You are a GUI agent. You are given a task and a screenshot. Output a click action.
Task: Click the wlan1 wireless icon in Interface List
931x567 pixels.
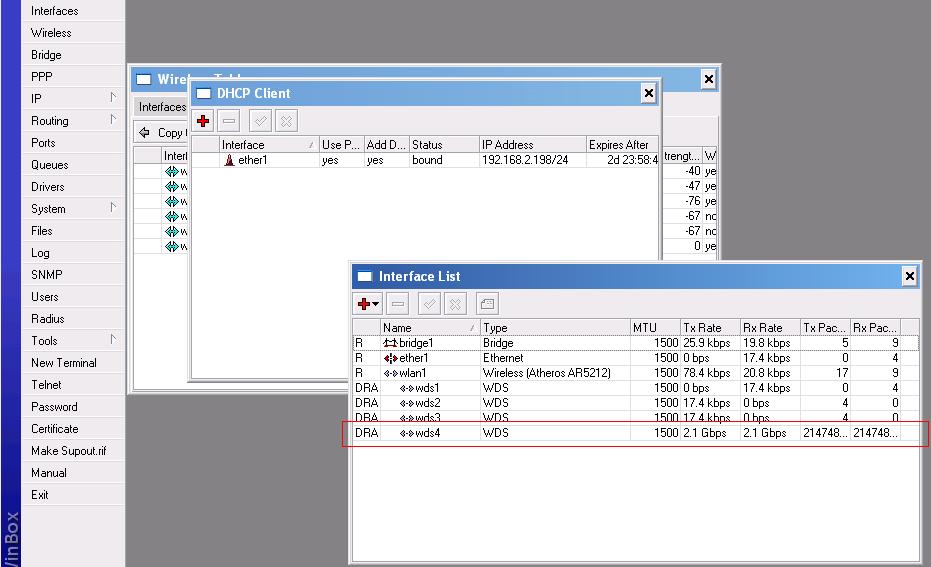[391, 373]
